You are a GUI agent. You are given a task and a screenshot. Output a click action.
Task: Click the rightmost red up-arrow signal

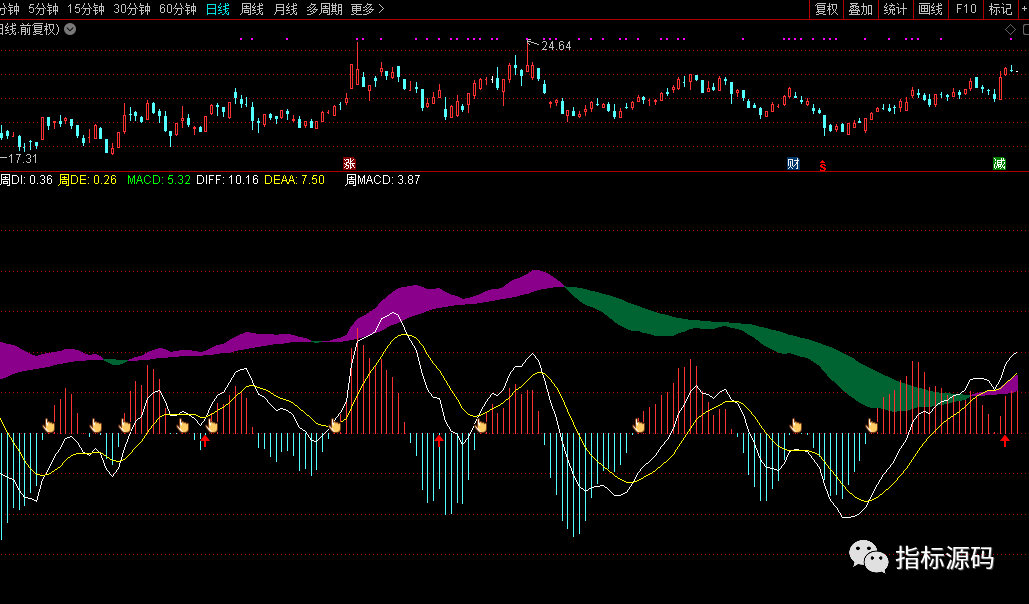point(1005,440)
